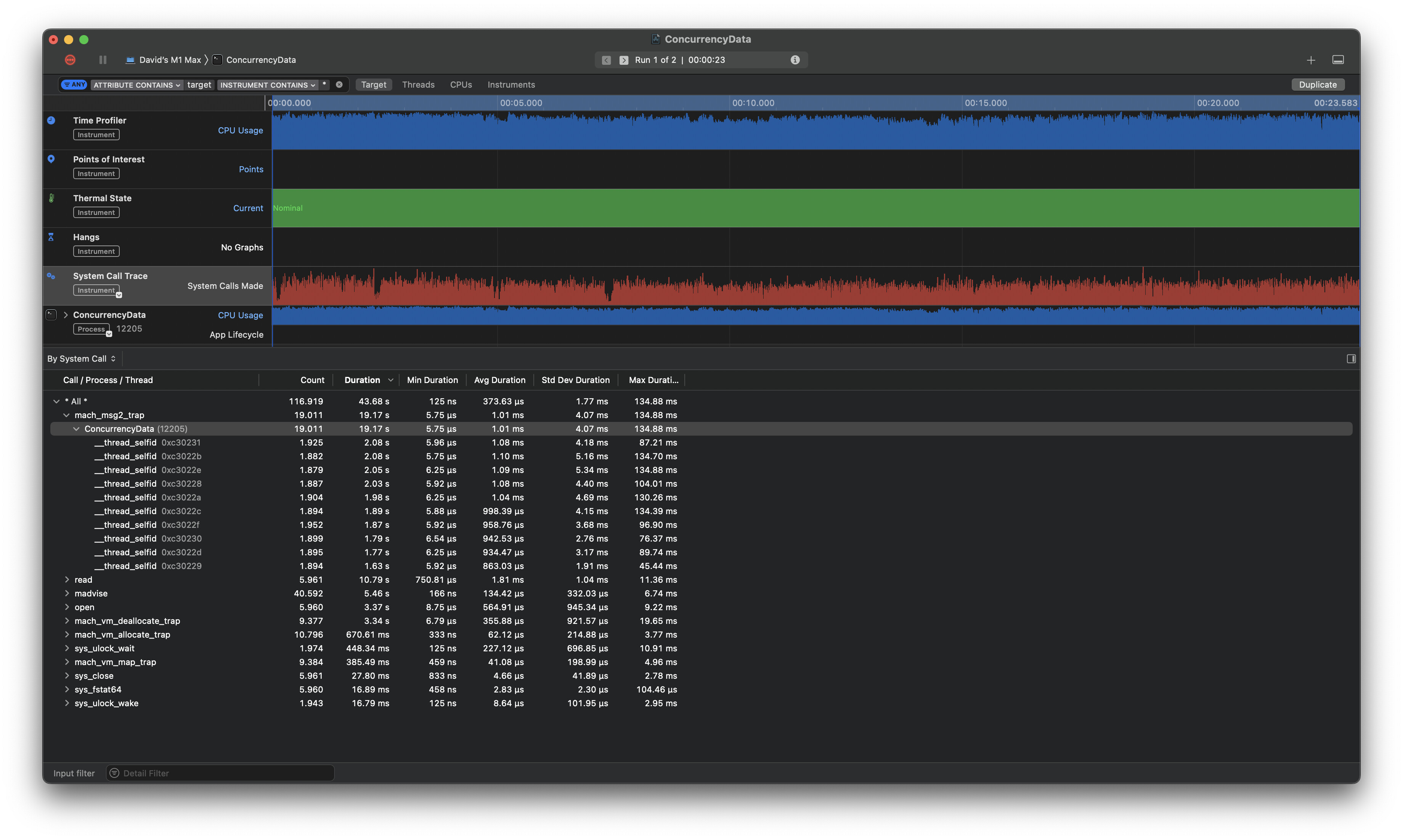Image resolution: width=1403 pixels, height=840 pixels.
Task: Add instrument with plus icon
Action: (x=1311, y=60)
